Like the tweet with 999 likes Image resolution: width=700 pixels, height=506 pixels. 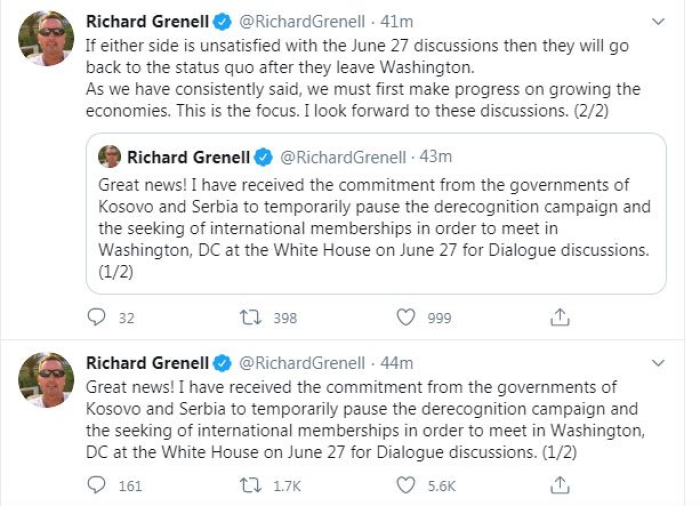coord(406,318)
